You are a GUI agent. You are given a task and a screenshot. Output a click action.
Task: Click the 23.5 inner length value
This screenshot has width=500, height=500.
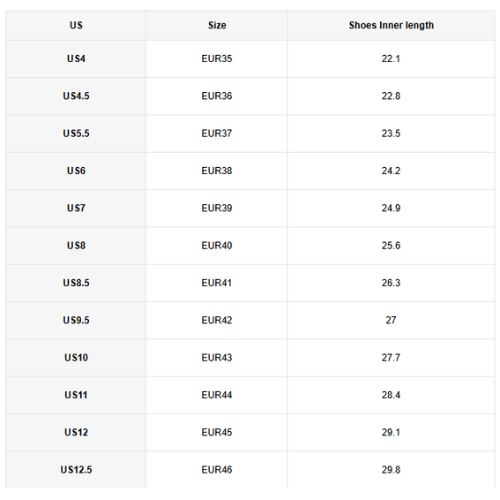(391, 133)
